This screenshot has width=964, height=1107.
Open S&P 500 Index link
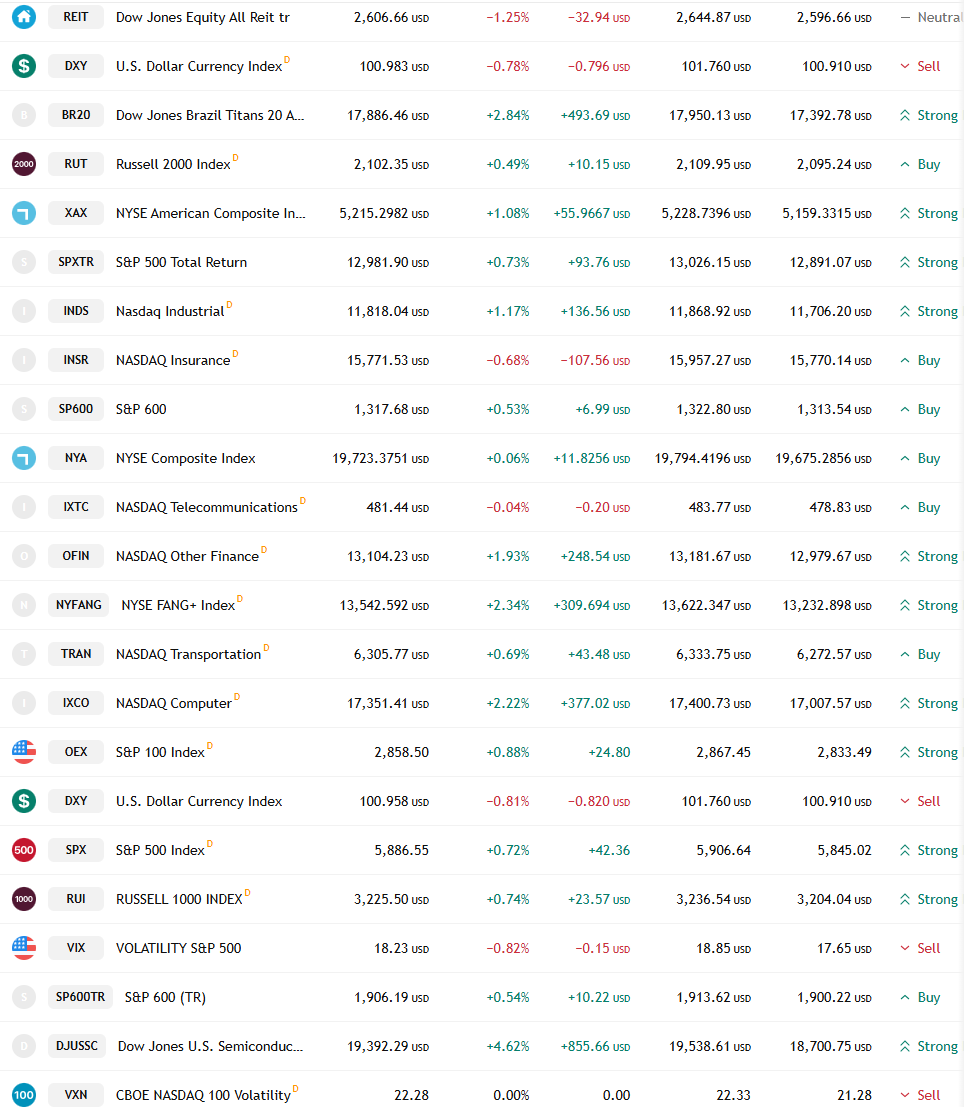coord(160,850)
